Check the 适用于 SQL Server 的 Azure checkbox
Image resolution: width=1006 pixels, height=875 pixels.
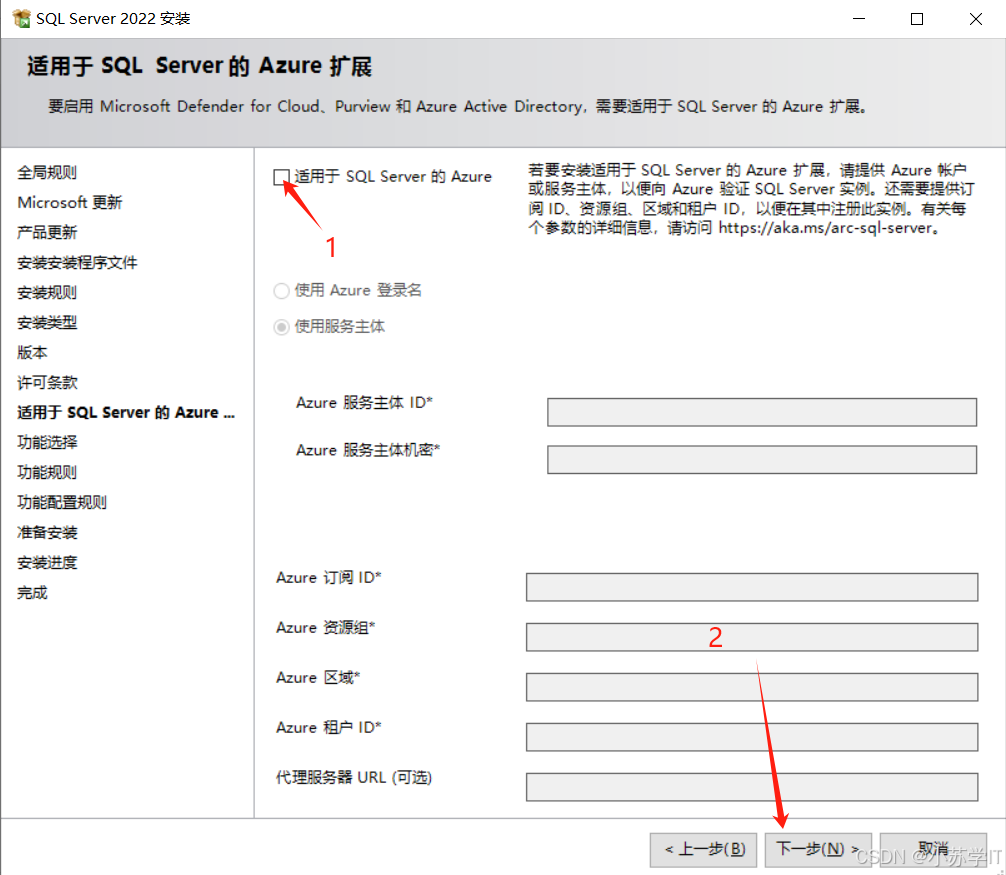(x=281, y=177)
